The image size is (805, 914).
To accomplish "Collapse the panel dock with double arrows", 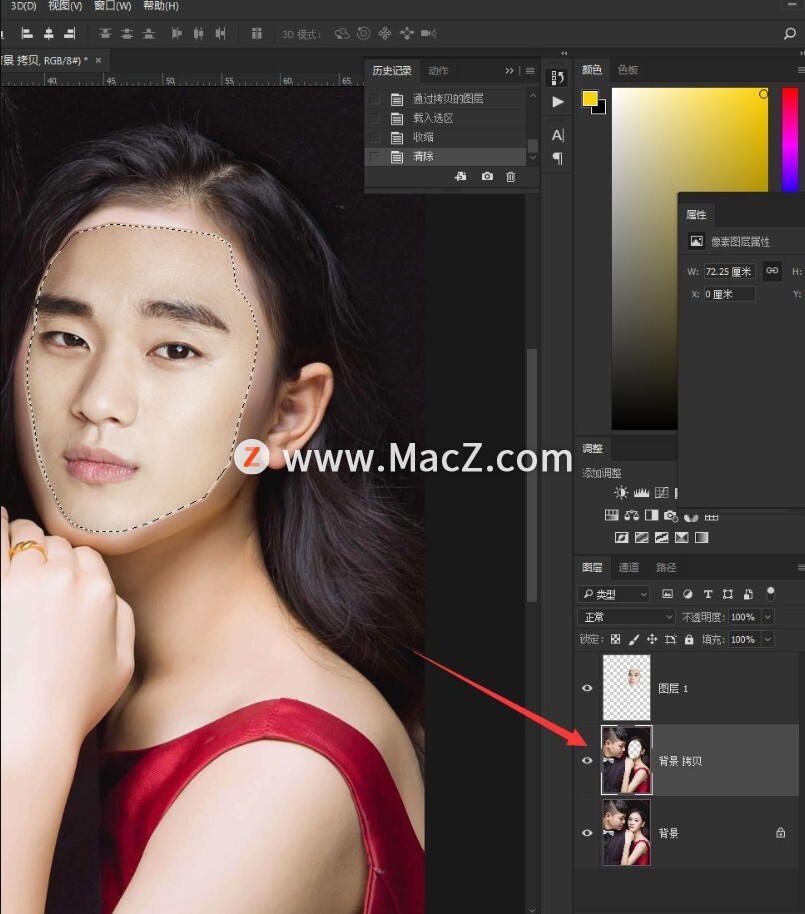I will pyautogui.click(x=564, y=53).
